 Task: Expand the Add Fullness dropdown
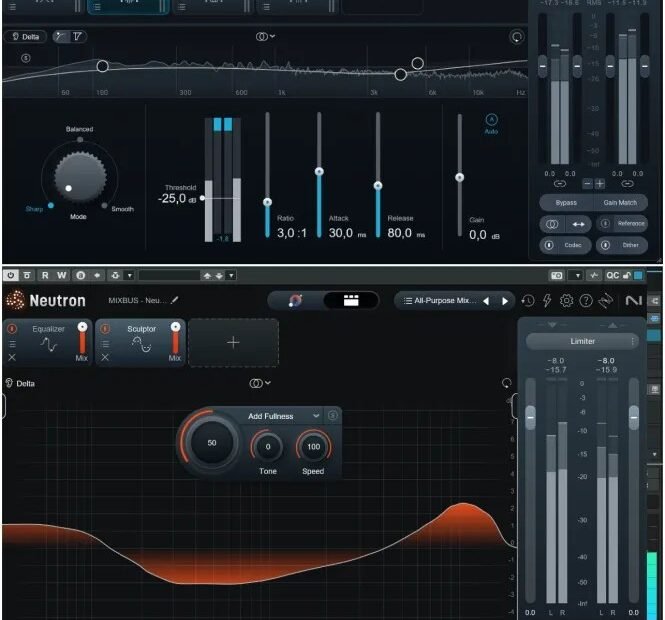point(316,416)
